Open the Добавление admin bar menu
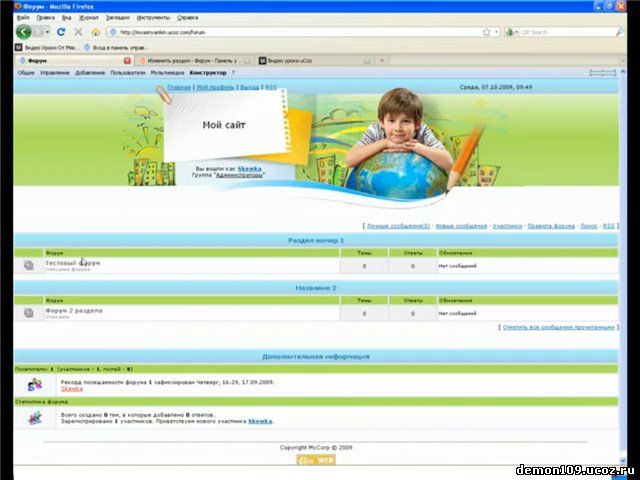 point(90,73)
